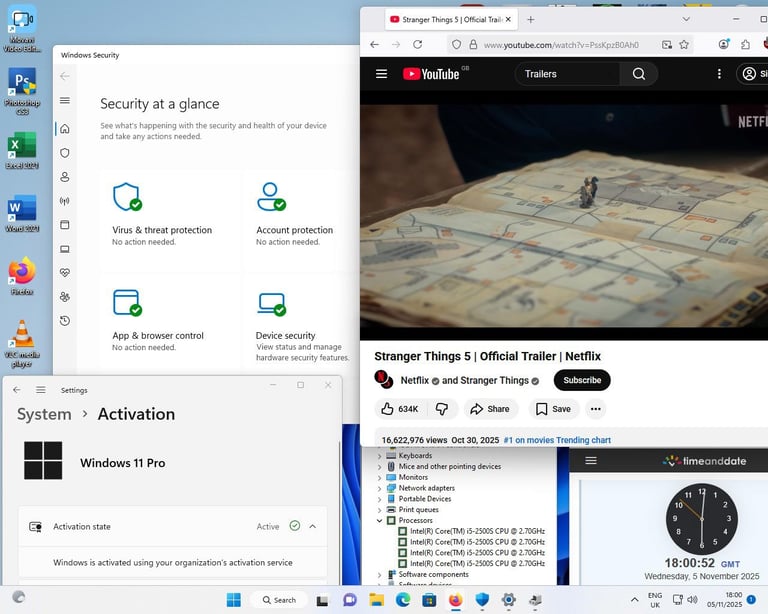Open File Explorer from taskbar
Viewport: 768px width, 614px height.
(376, 600)
